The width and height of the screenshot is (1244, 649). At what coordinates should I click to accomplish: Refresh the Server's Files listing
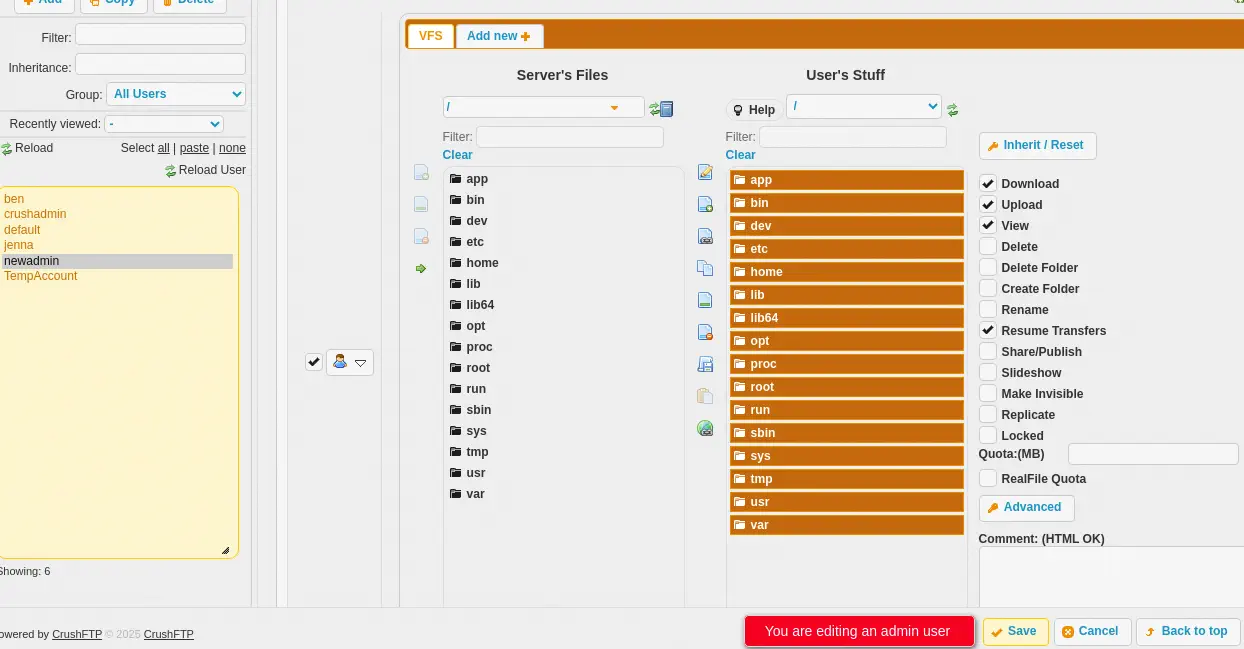tap(654, 109)
